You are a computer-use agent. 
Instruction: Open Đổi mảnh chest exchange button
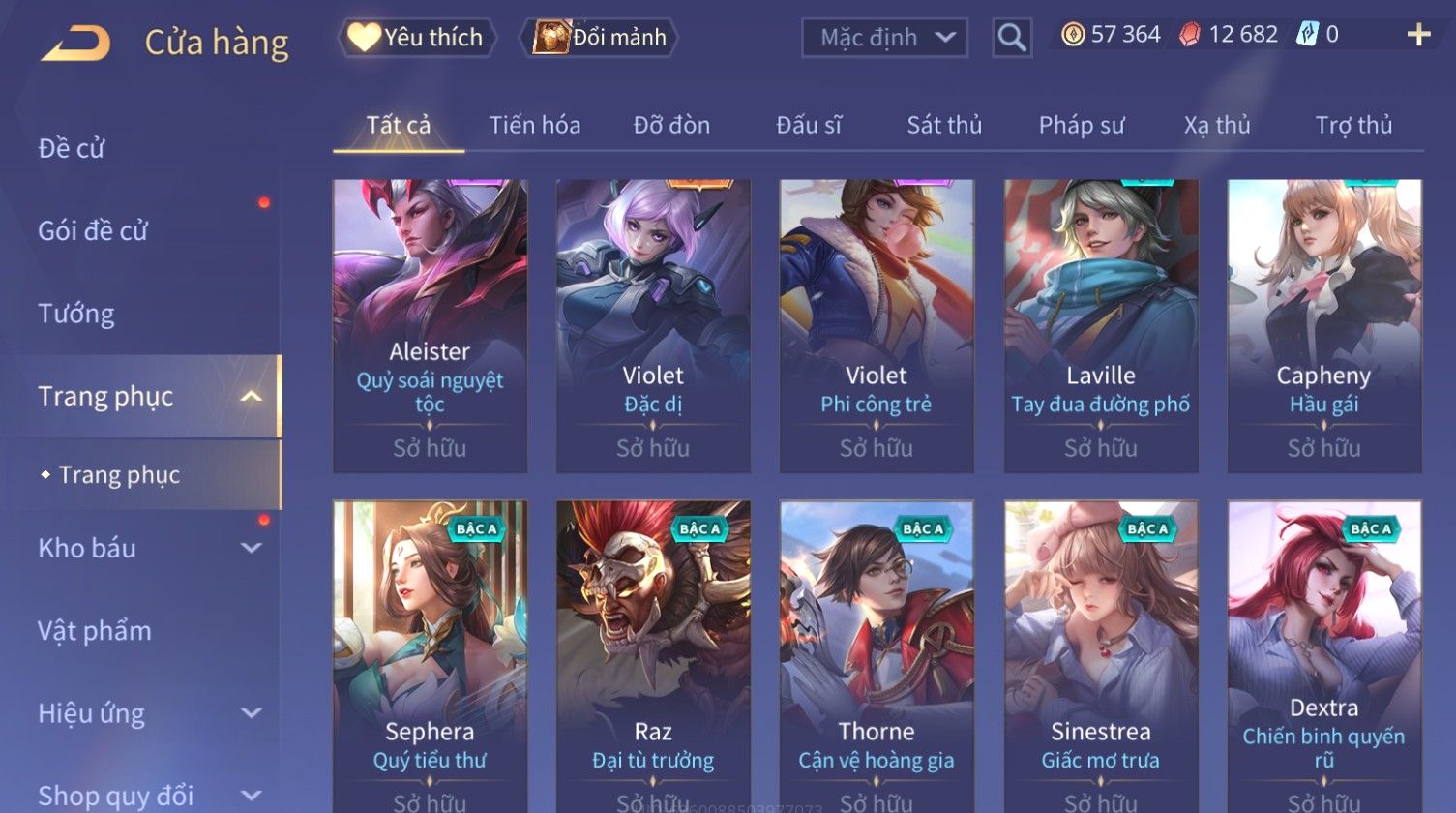click(599, 38)
